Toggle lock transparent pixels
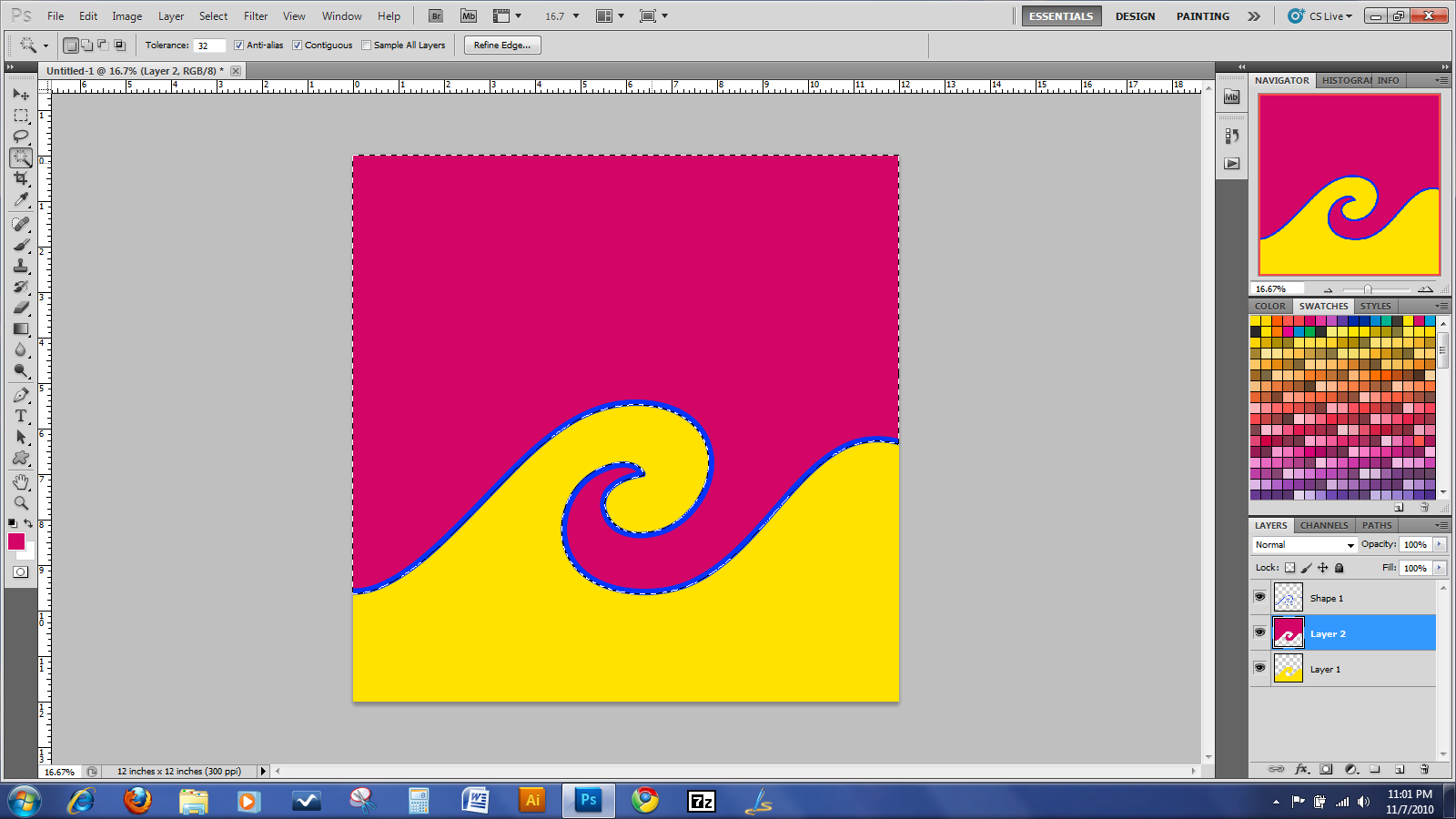This screenshot has width=1456, height=819. pyautogui.click(x=1289, y=568)
